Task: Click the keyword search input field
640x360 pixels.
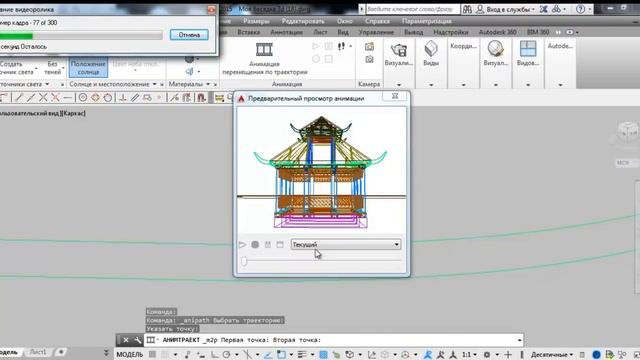Action: coord(412,9)
